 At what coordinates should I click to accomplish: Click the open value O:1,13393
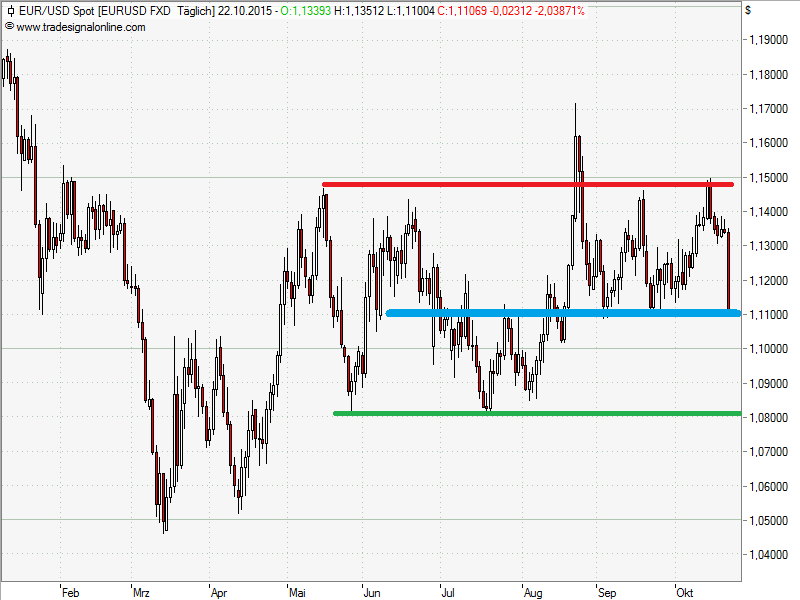(x=306, y=11)
